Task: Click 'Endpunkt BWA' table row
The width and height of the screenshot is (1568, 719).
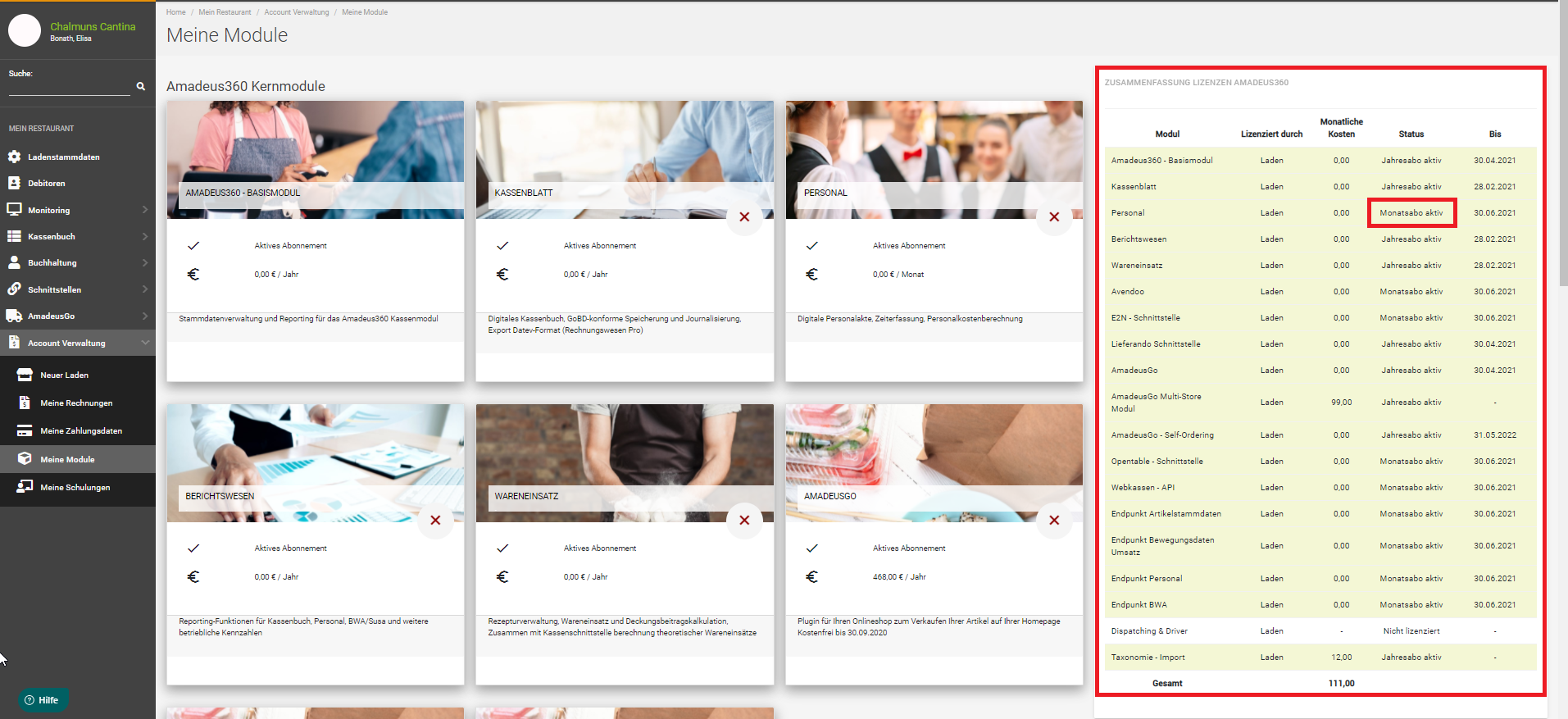Action: (x=1320, y=605)
